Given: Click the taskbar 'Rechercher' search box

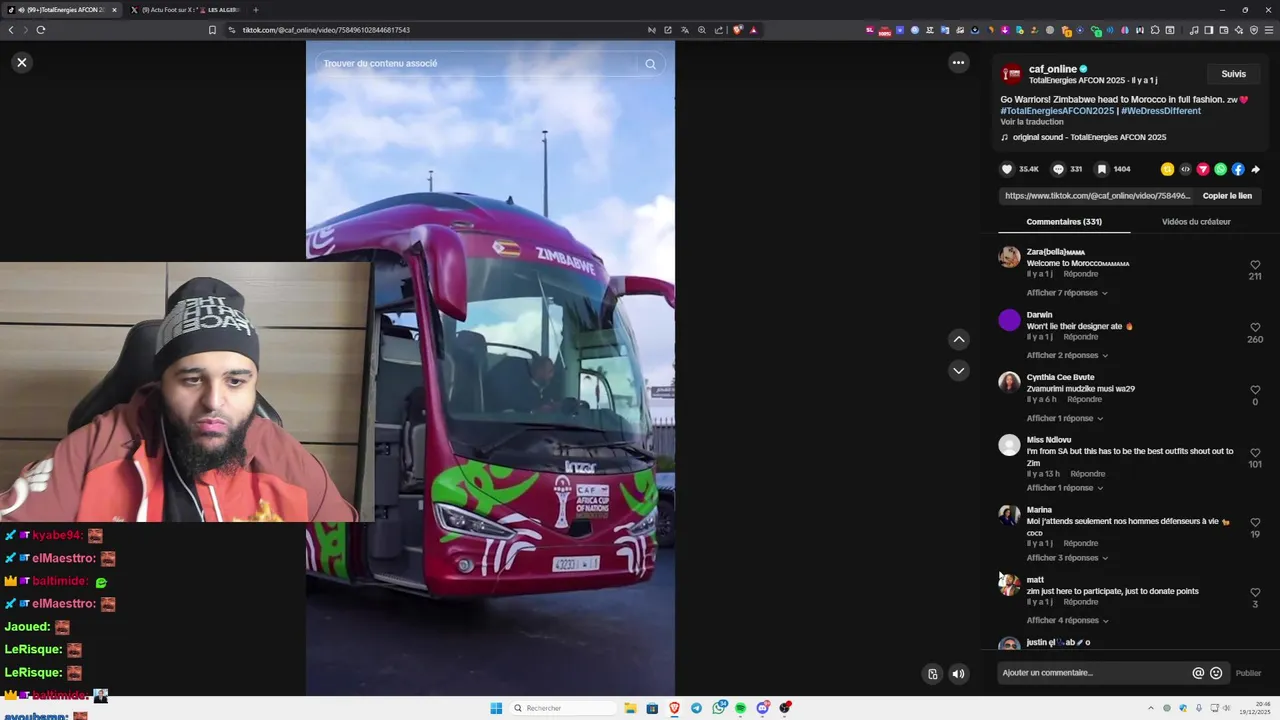Looking at the screenshot, I should point(563,708).
